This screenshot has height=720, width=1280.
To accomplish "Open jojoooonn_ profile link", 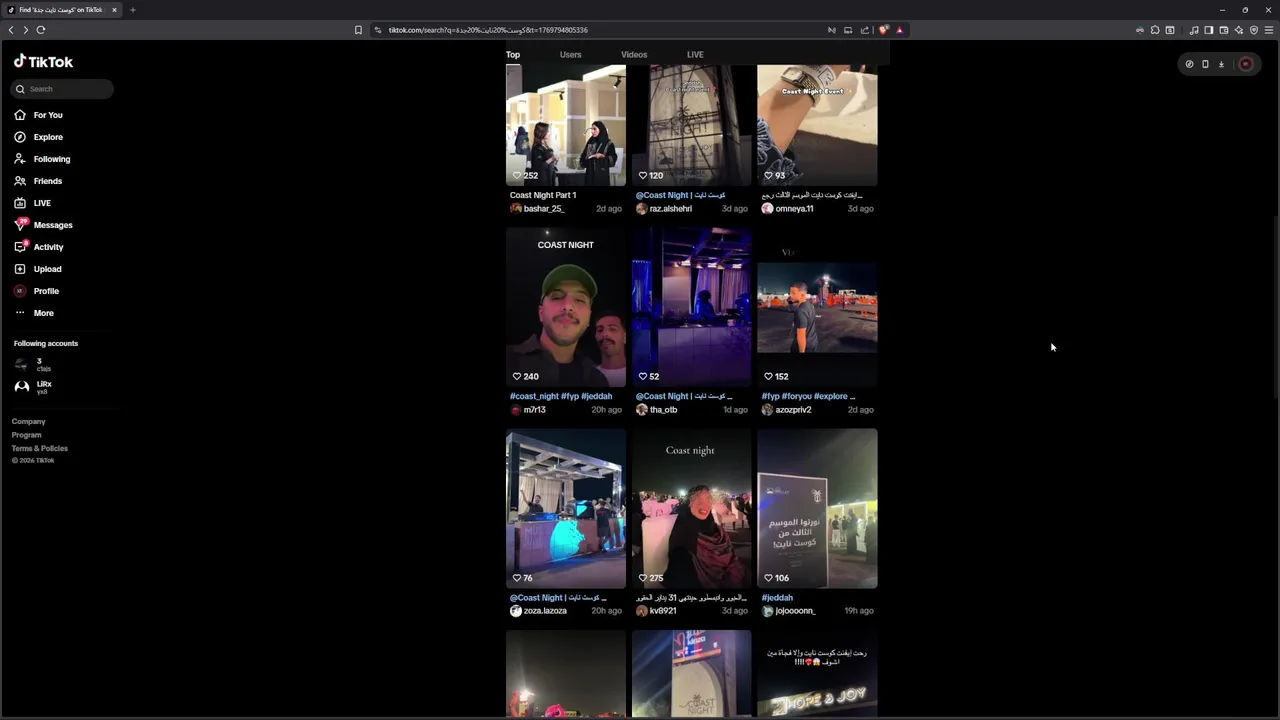I will pos(796,611).
